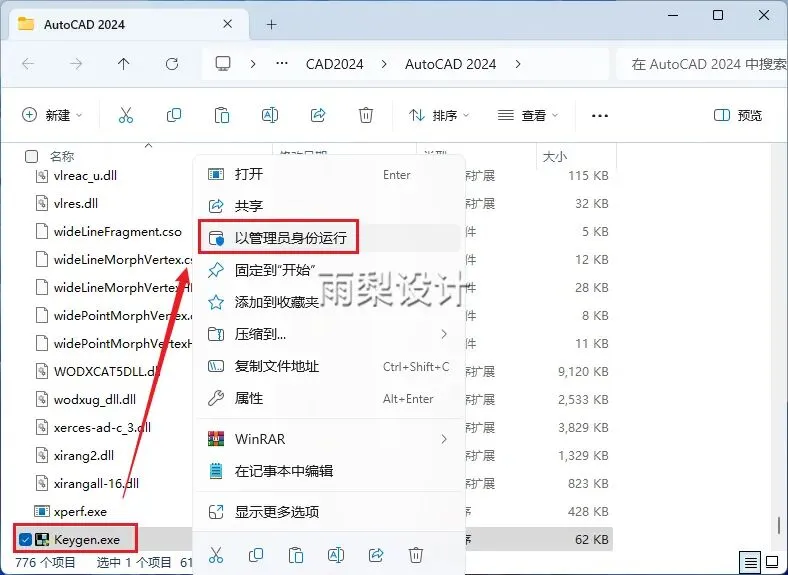This screenshot has width=788, height=575.
Task: Open the 新建 dropdown
Action: pyautogui.click(x=52, y=116)
